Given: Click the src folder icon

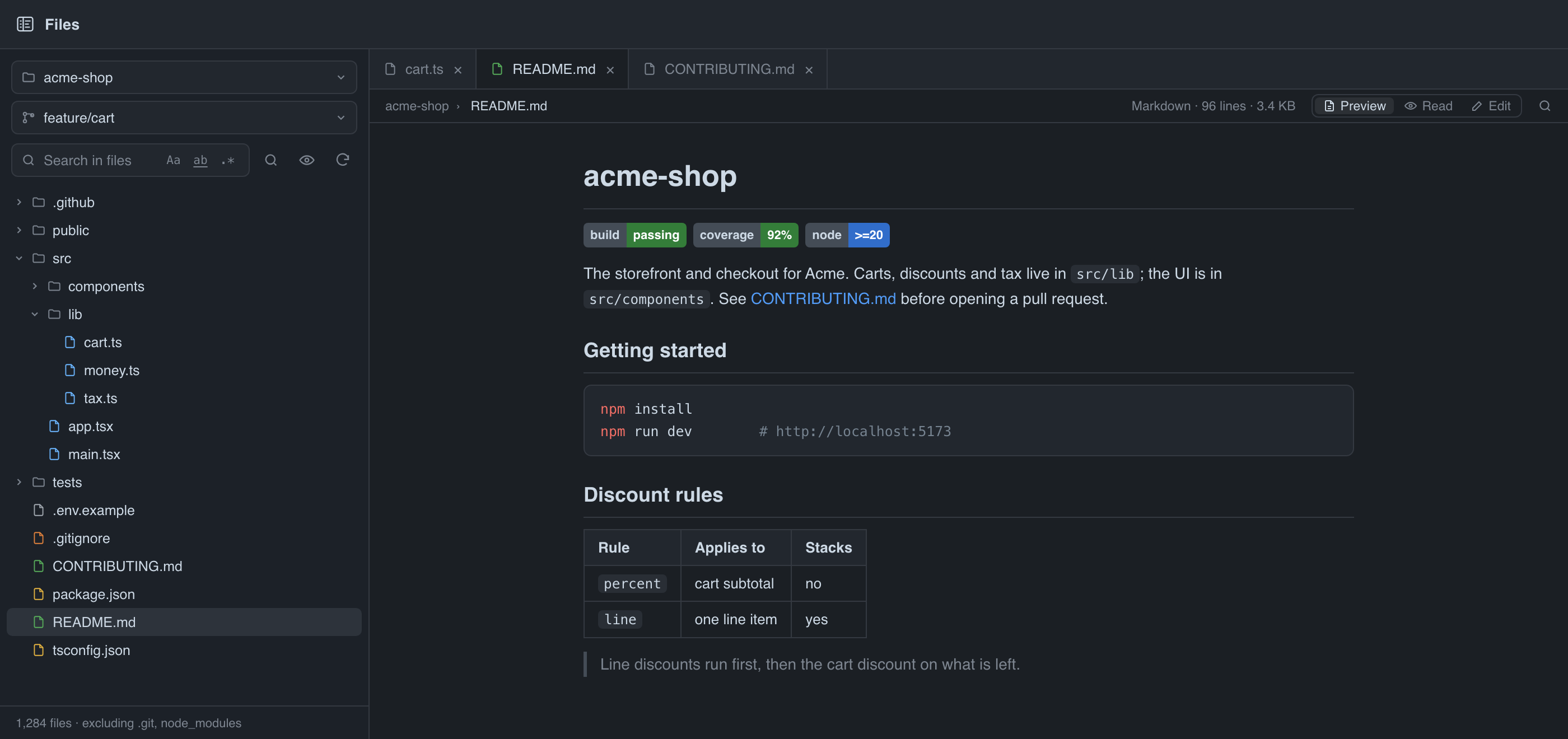Looking at the screenshot, I should pyautogui.click(x=38, y=258).
